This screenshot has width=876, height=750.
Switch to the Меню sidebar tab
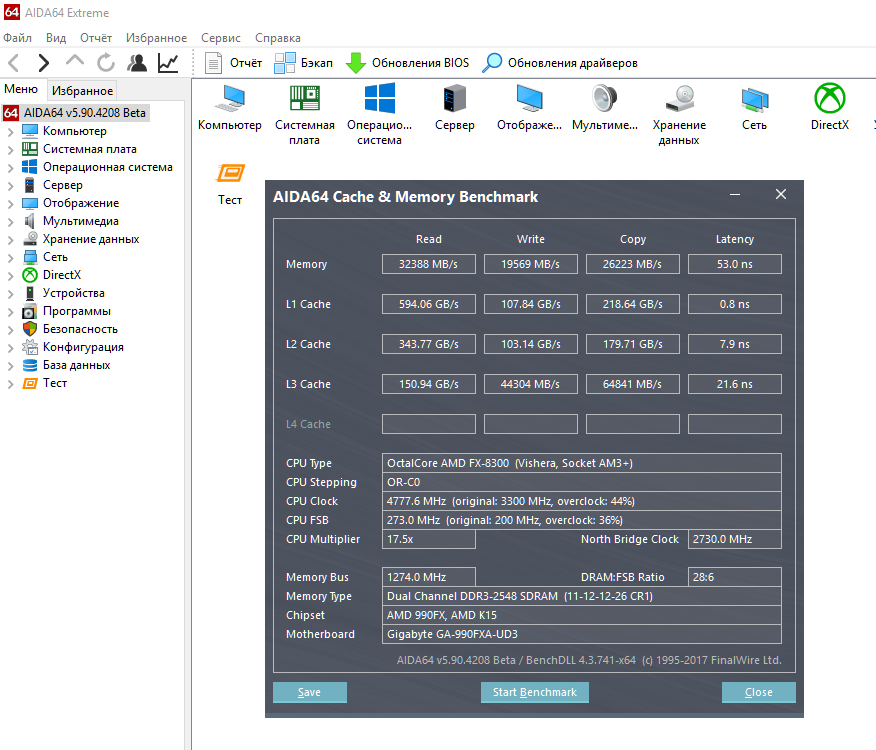click(21, 89)
